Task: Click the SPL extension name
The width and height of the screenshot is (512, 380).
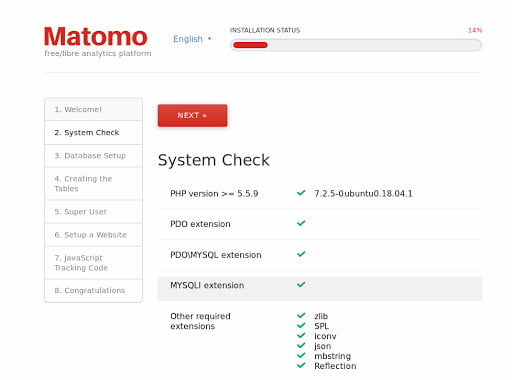Action: [321, 326]
